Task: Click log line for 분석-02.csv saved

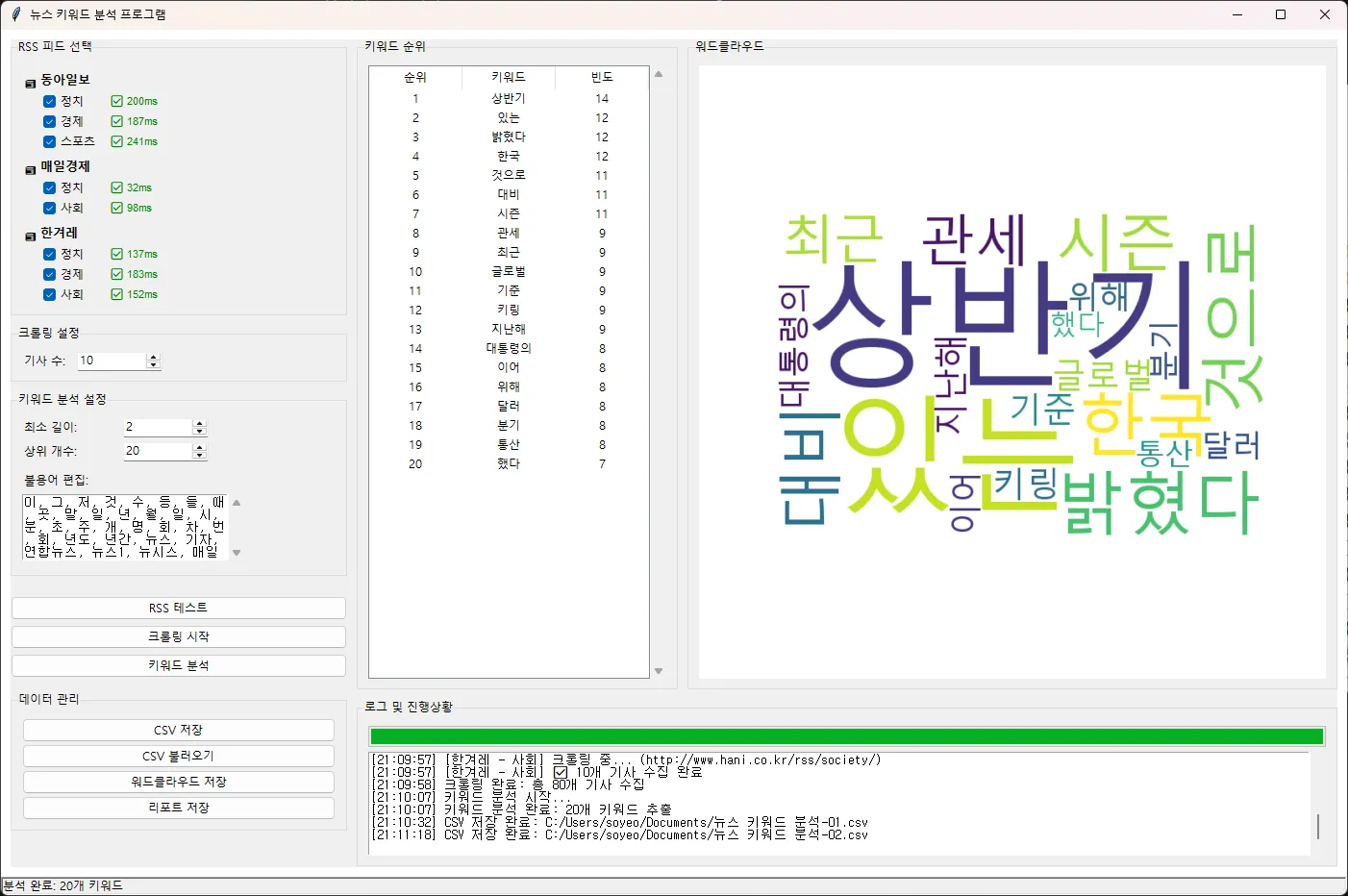Action: 620,834
